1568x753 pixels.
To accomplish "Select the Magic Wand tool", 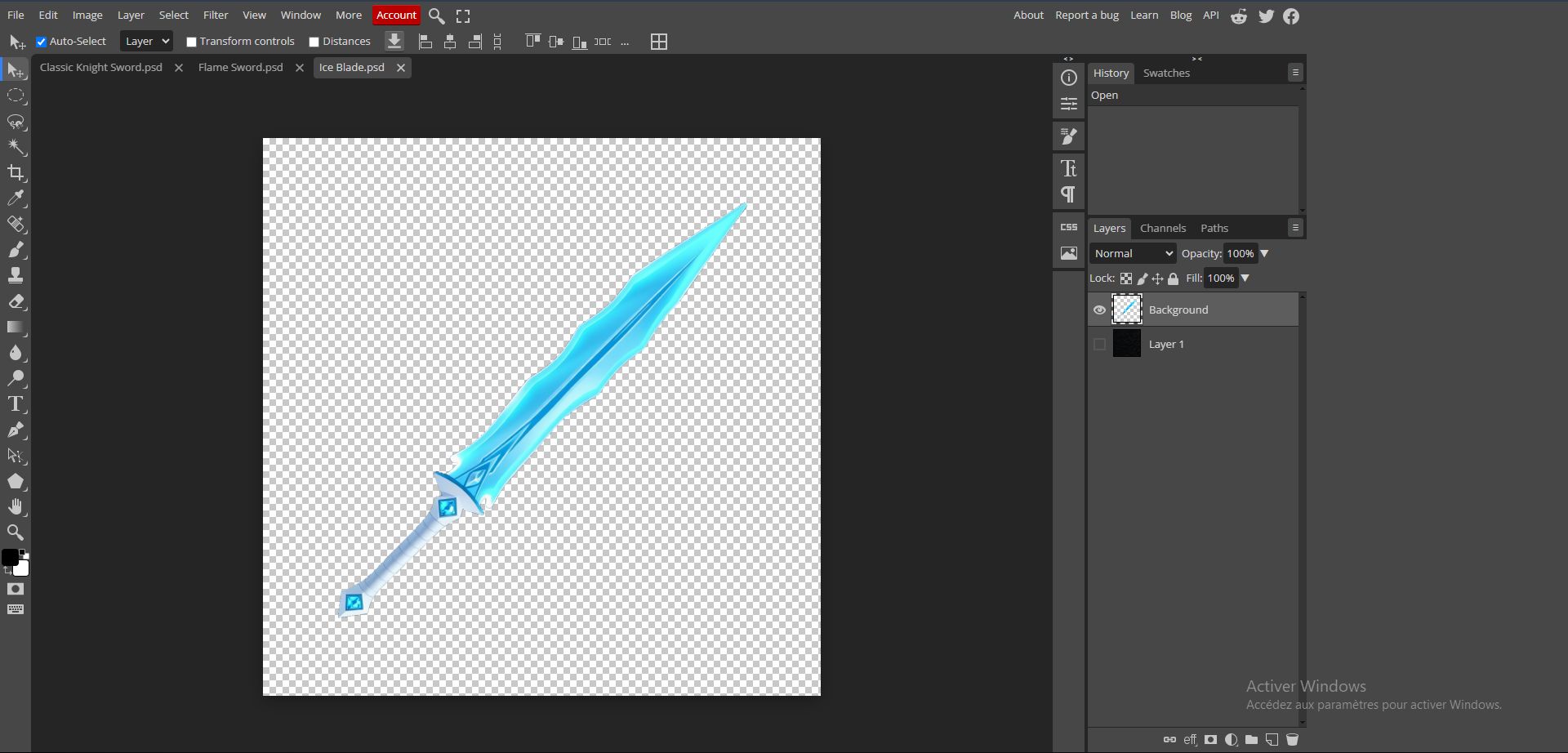I will point(16,147).
